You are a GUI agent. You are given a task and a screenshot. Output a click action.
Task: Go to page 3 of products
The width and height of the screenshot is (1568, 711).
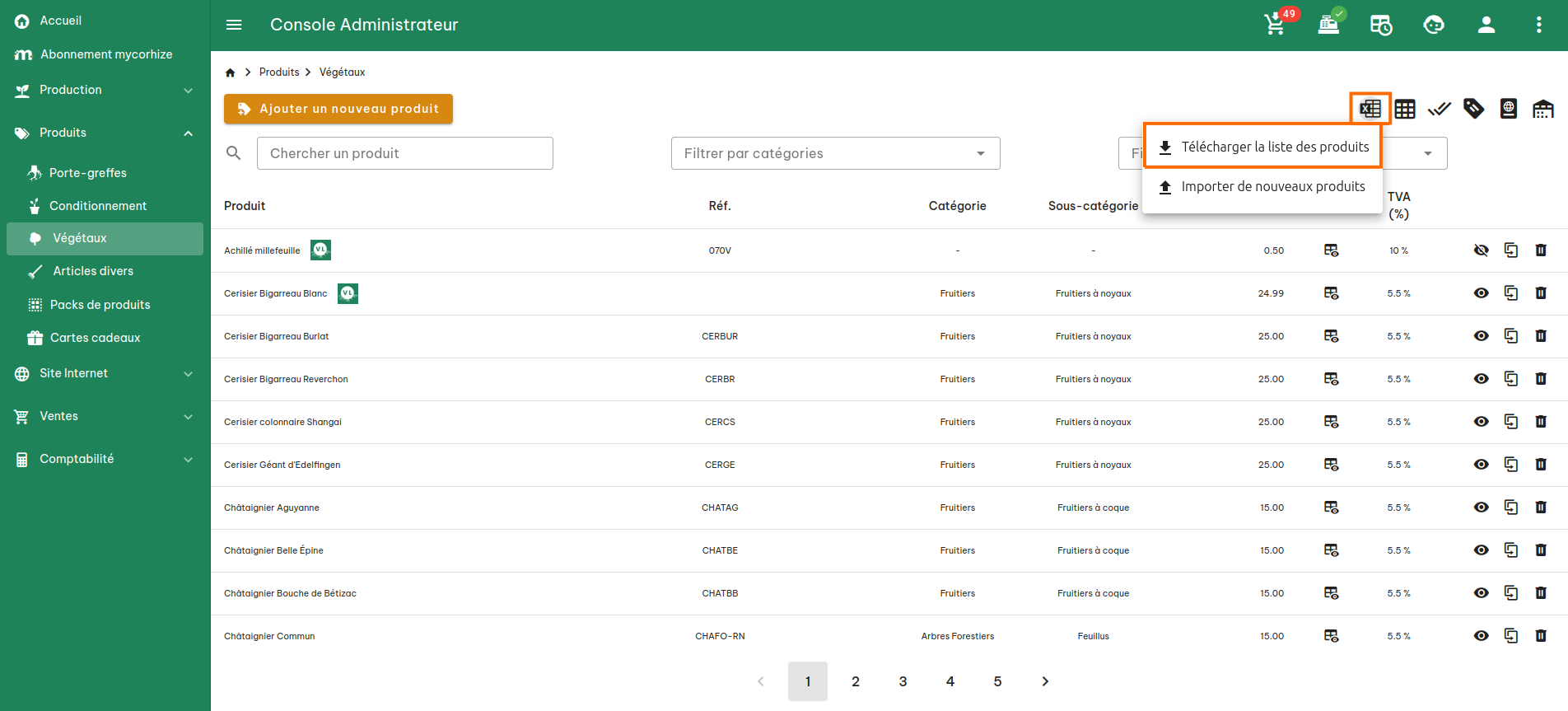[x=903, y=681]
